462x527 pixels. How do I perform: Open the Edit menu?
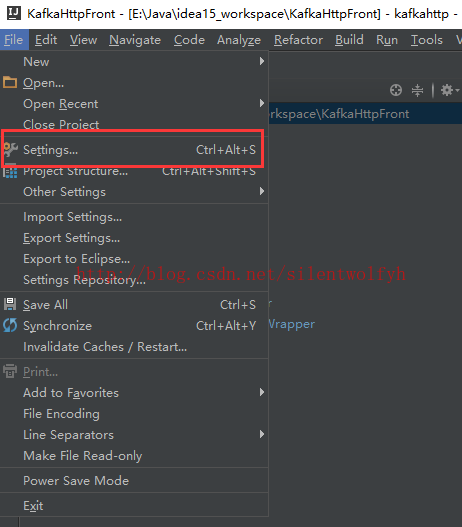coord(46,40)
